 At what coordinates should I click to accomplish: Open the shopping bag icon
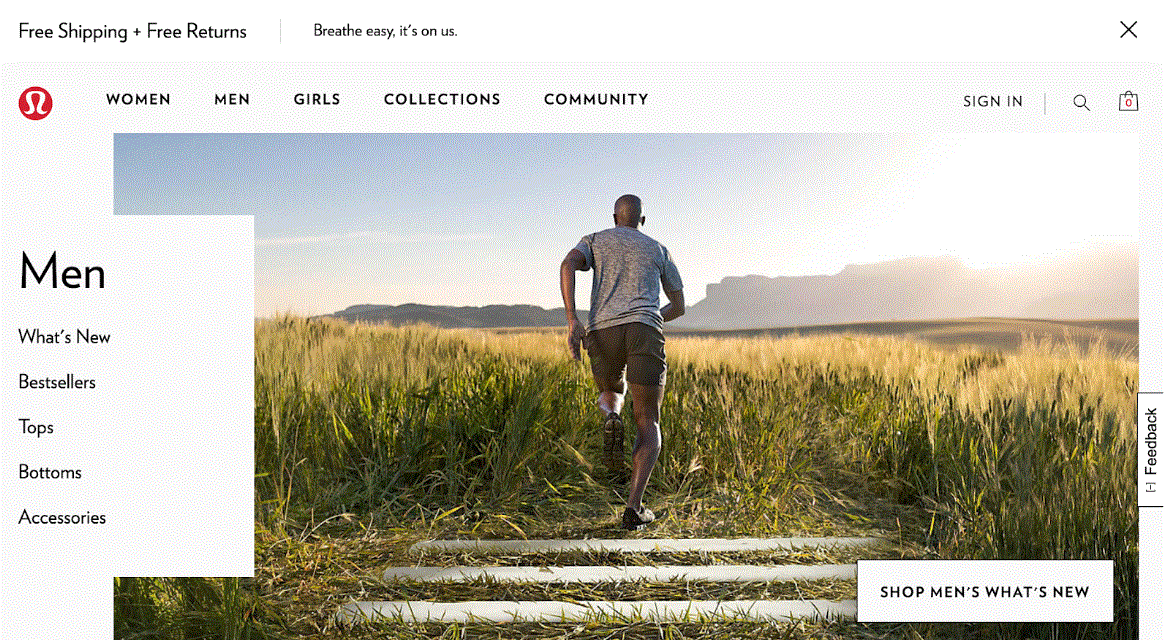pyautogui.click(x=1128, y=101)
